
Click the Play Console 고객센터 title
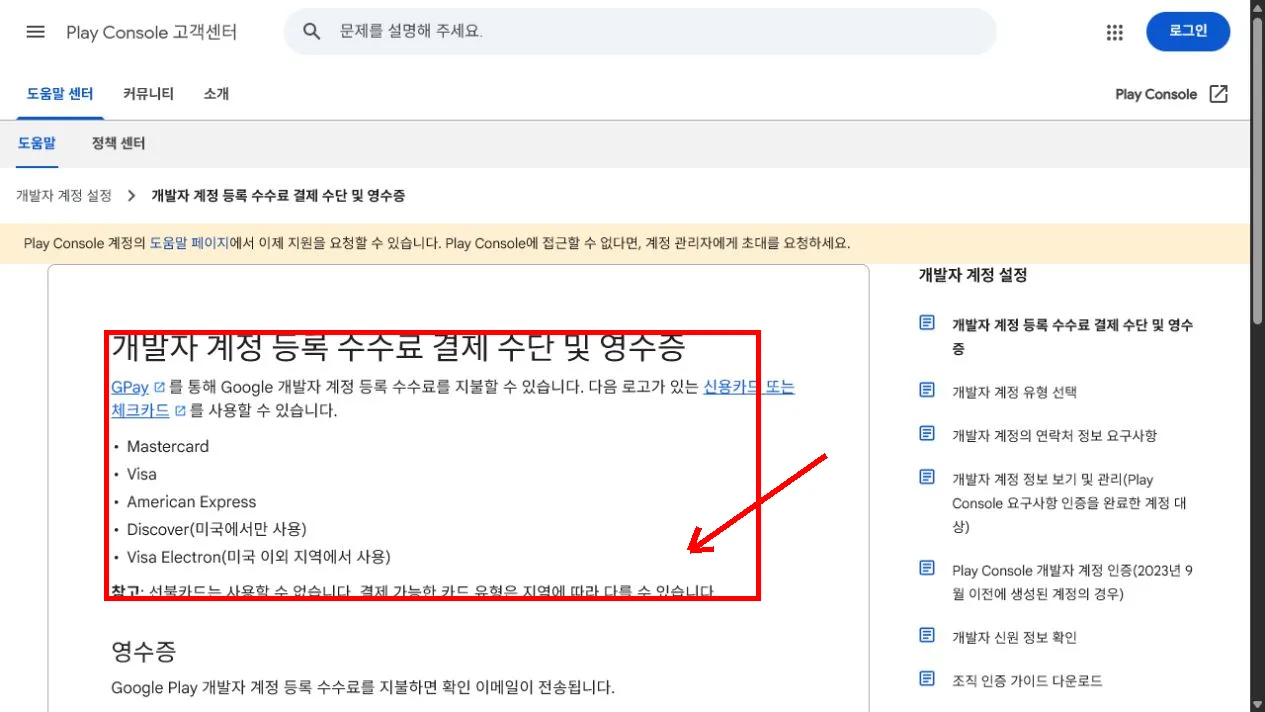(x=151, y=32)
